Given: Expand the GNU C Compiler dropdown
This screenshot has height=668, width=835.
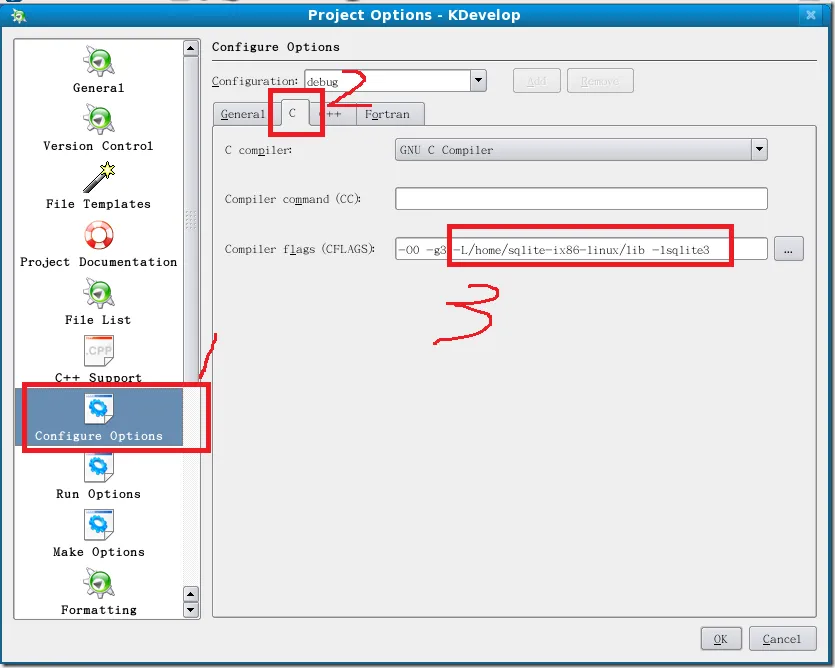Looking at the screenshot, I should pyautogui.click(x=759, y=150).
